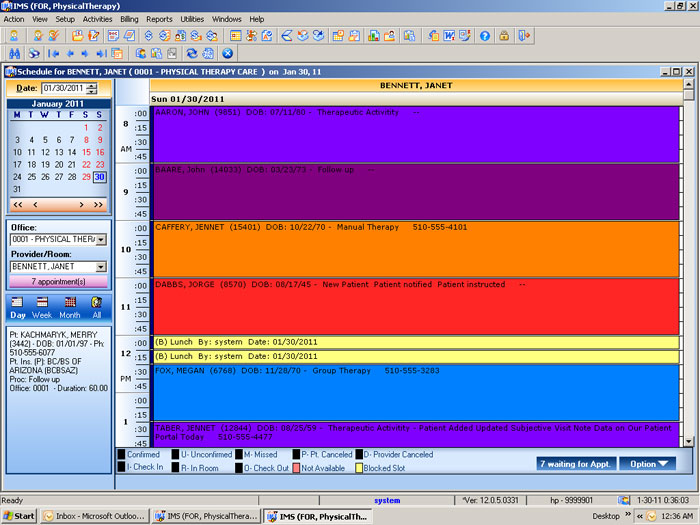Screen dimensions: 700x525
Task: Click the black Confirmed legend swatch
Action: (121, 454)
